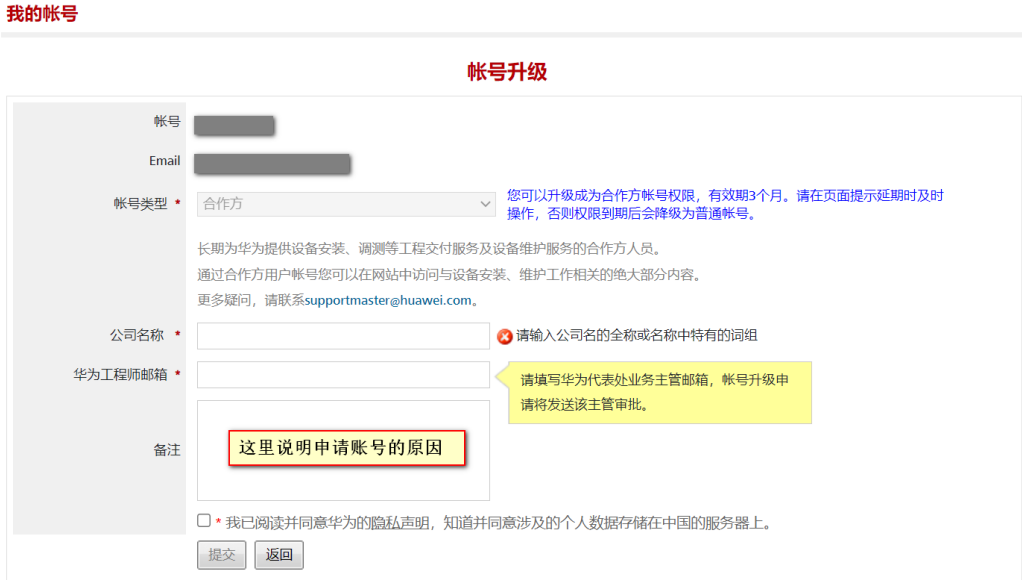Click the yellow tooltip about 华为代表处业务主管邮箱
Image resolution: width=1022 pixels, height=580 pixels.
tap(660, 392)
